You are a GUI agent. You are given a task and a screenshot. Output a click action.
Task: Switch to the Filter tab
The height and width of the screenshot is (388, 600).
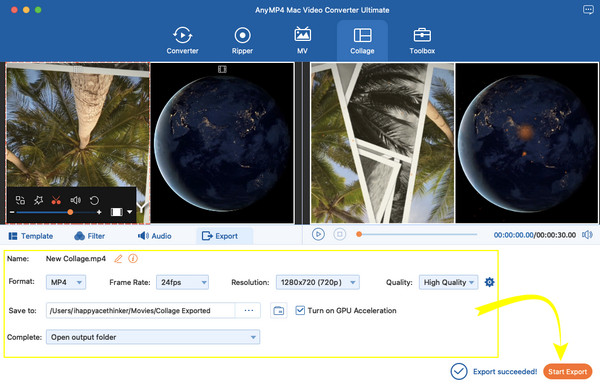[90, 236]
